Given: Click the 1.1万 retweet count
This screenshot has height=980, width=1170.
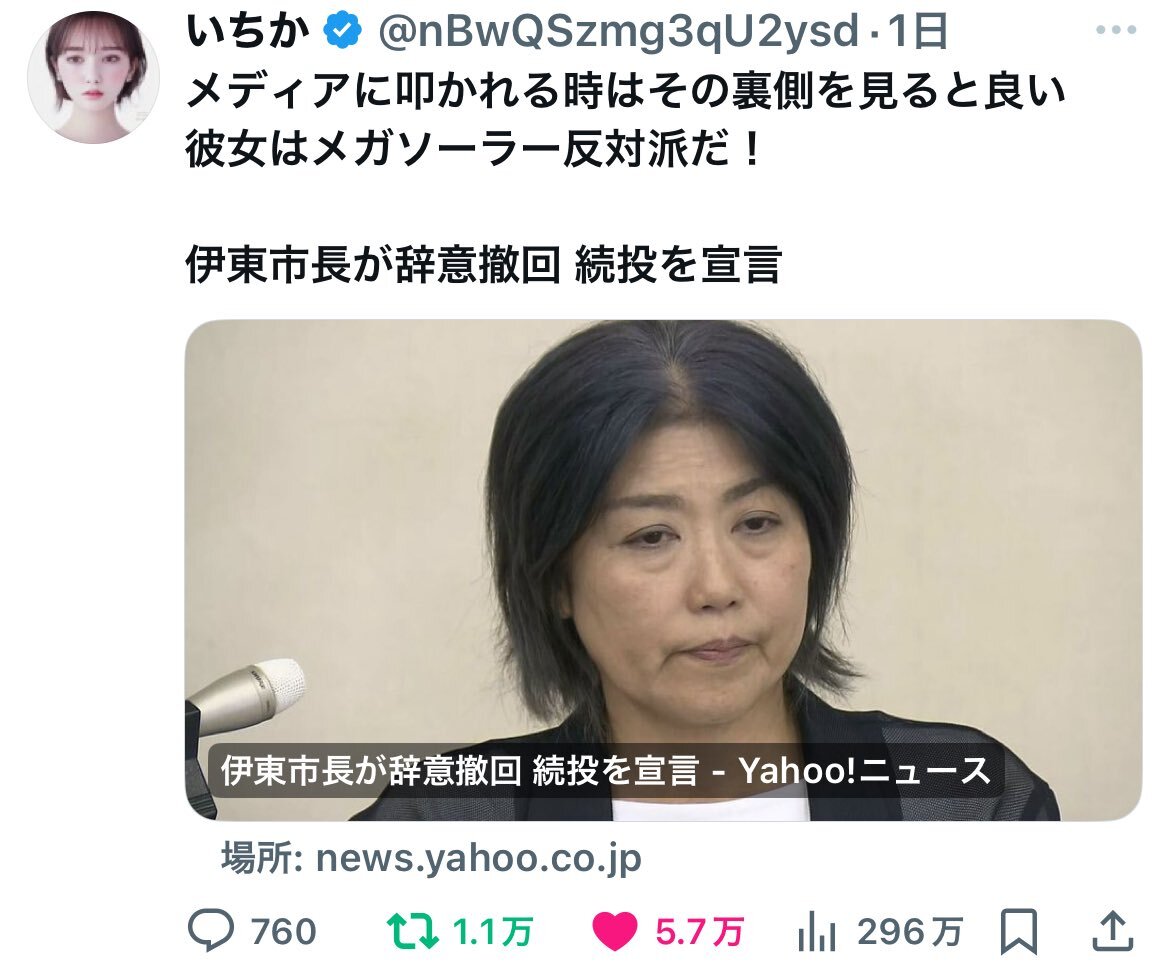Looking at the screenshot, I should point(492,932).
